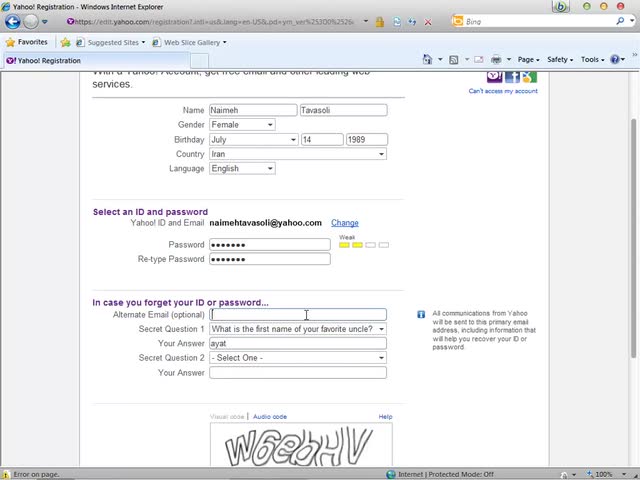Screen dimensions: 640x480
Task: Stop loading with the red X icon
Action: click(428, 22)
